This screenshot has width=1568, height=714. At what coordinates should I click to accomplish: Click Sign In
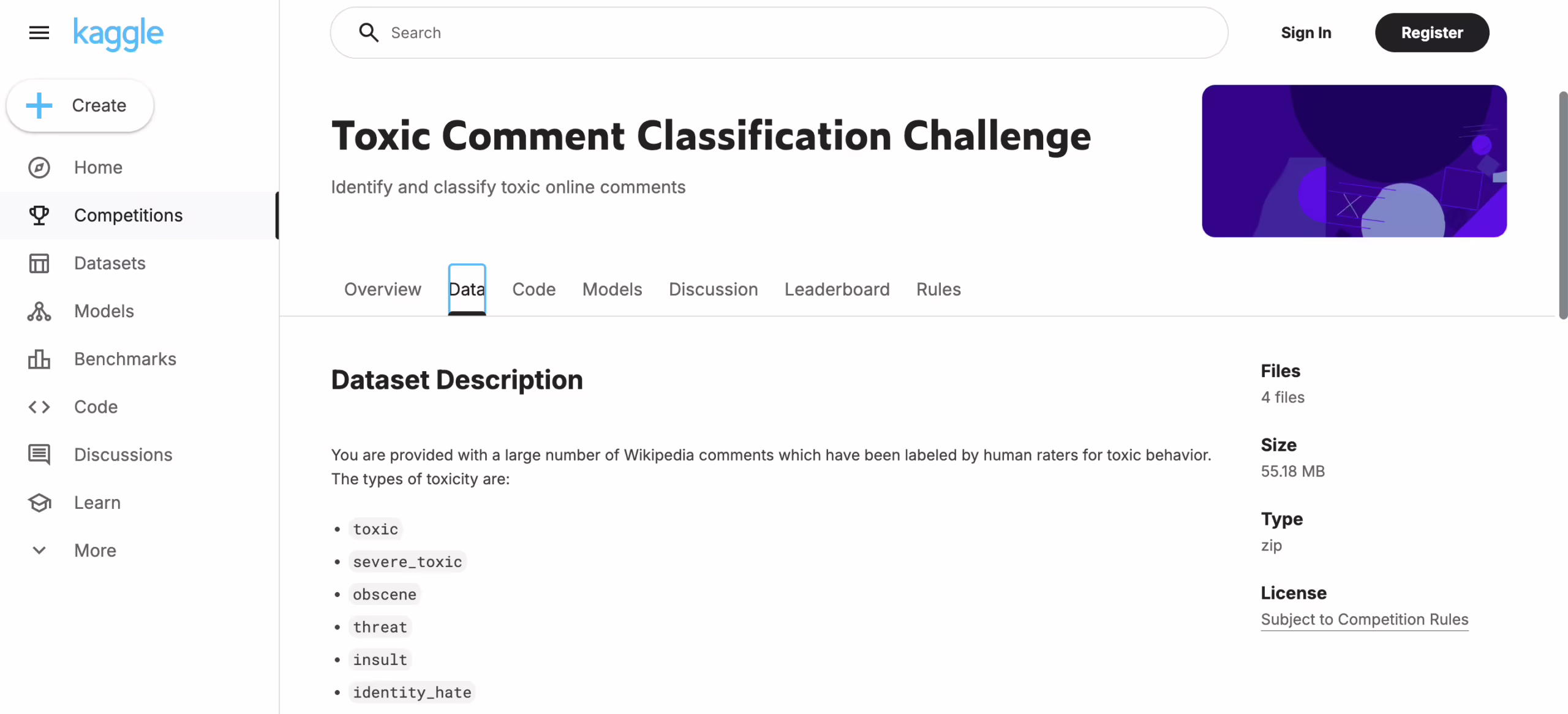(x=1306, y=32)
